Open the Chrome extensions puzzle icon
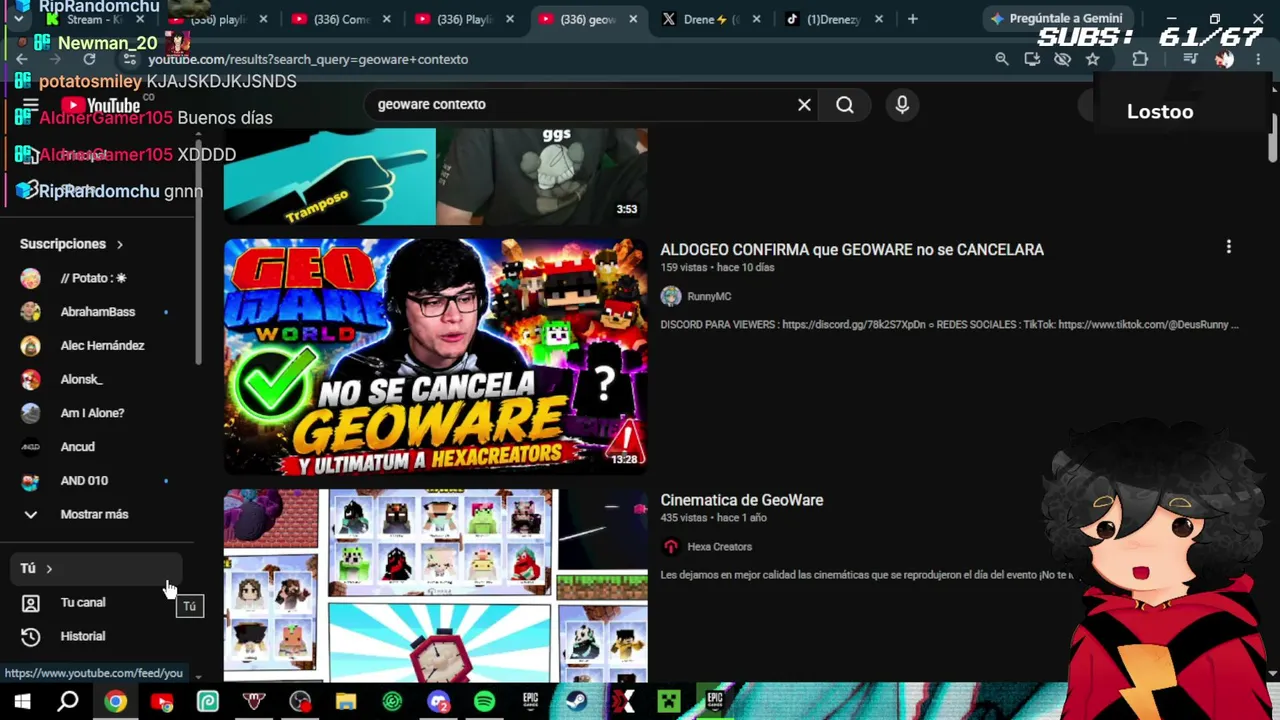 point(1140,59)
